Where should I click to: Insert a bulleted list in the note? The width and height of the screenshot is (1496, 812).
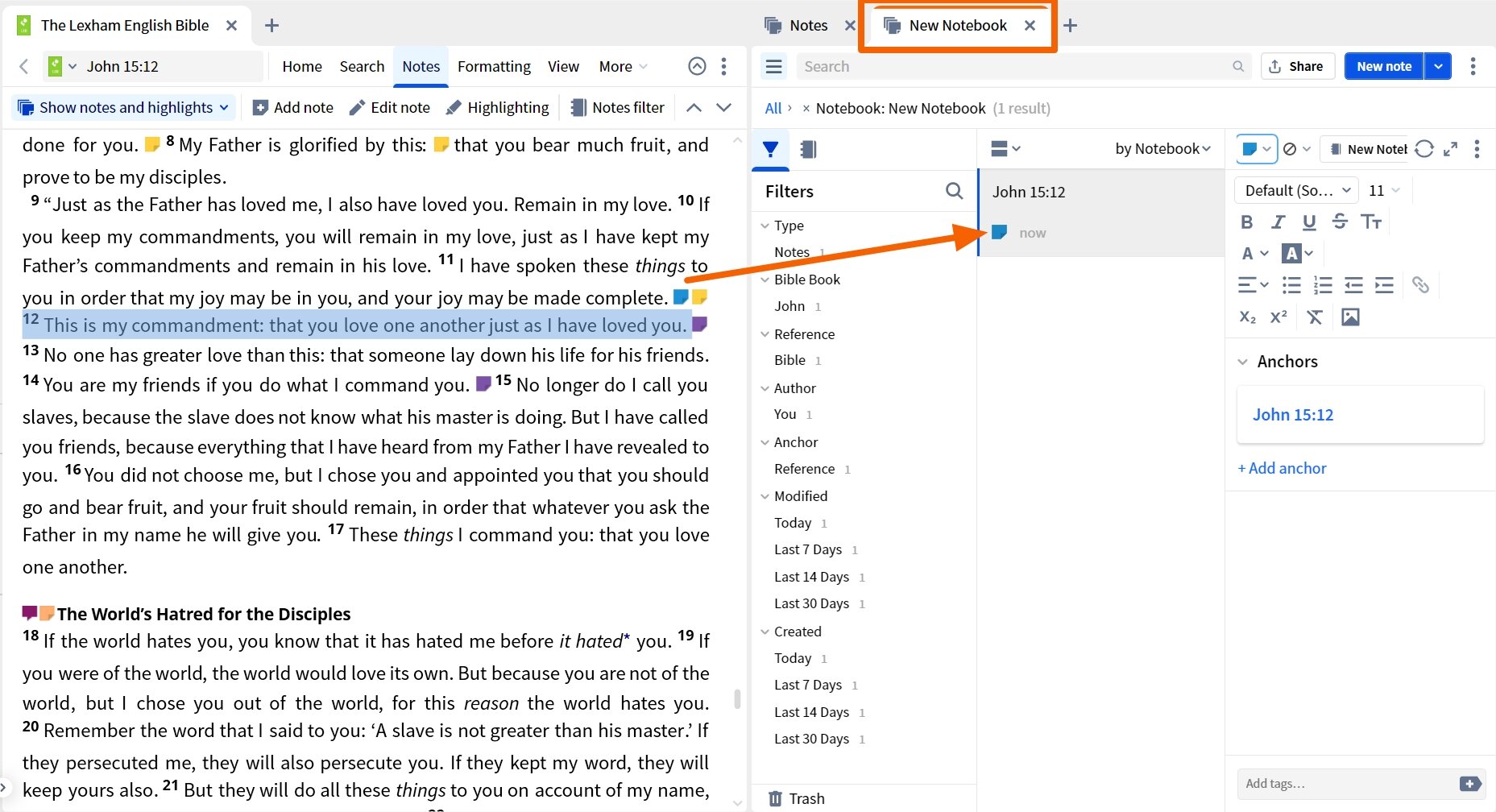(1291, 284)
